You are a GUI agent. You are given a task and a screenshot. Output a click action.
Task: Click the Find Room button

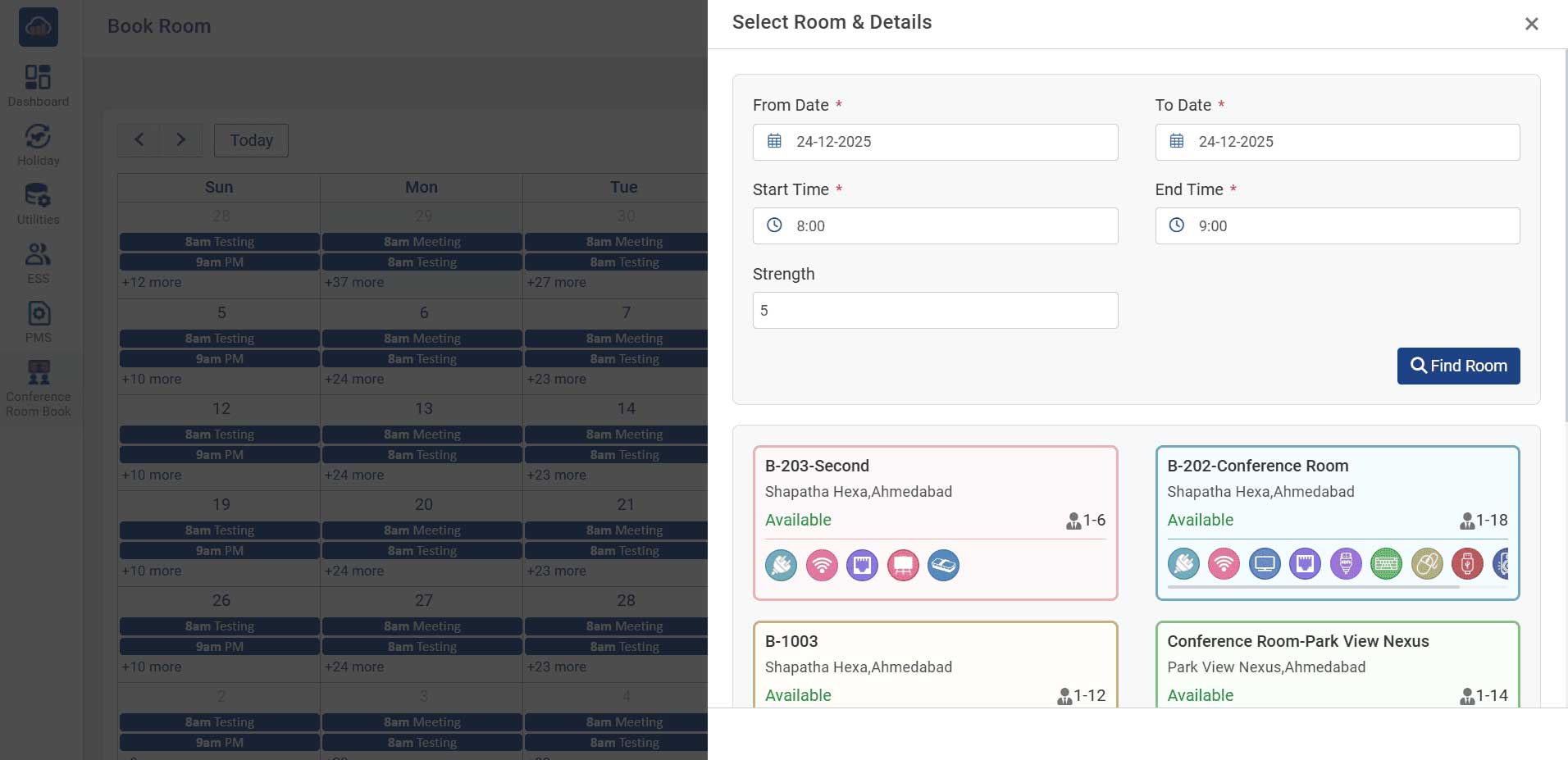point(1458,366)
